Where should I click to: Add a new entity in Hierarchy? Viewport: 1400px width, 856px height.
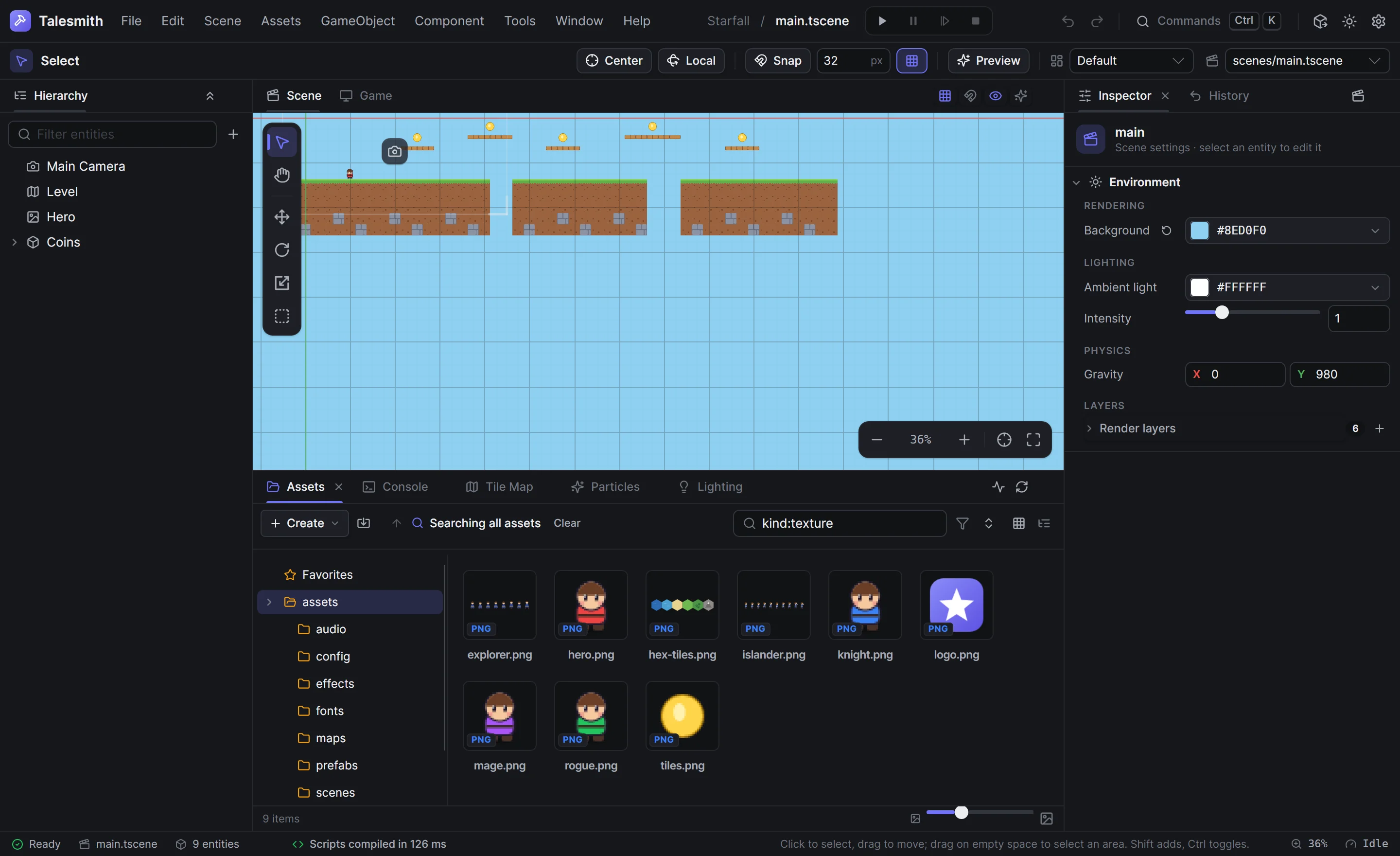click(x=233, y=134)
